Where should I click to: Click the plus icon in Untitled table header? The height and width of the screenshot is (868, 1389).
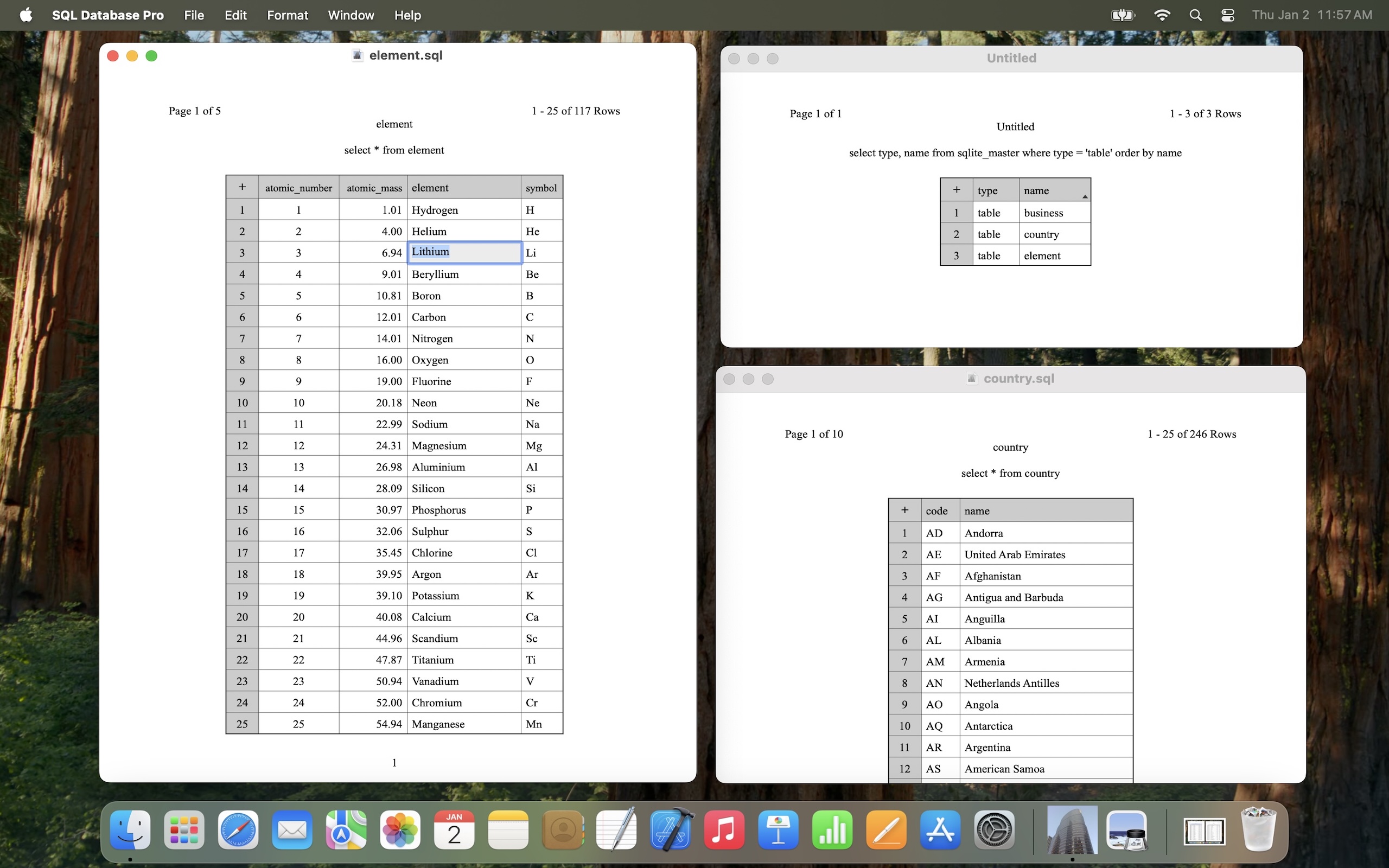coord(956,190)
